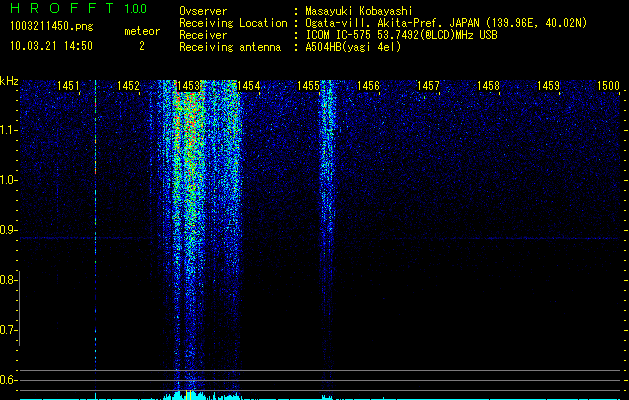Click the 1457 time marker
629x400 pixels.
(x=428, y=85)
